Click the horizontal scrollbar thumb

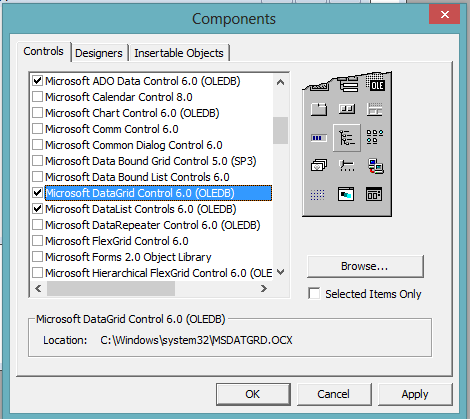[111, 288]
